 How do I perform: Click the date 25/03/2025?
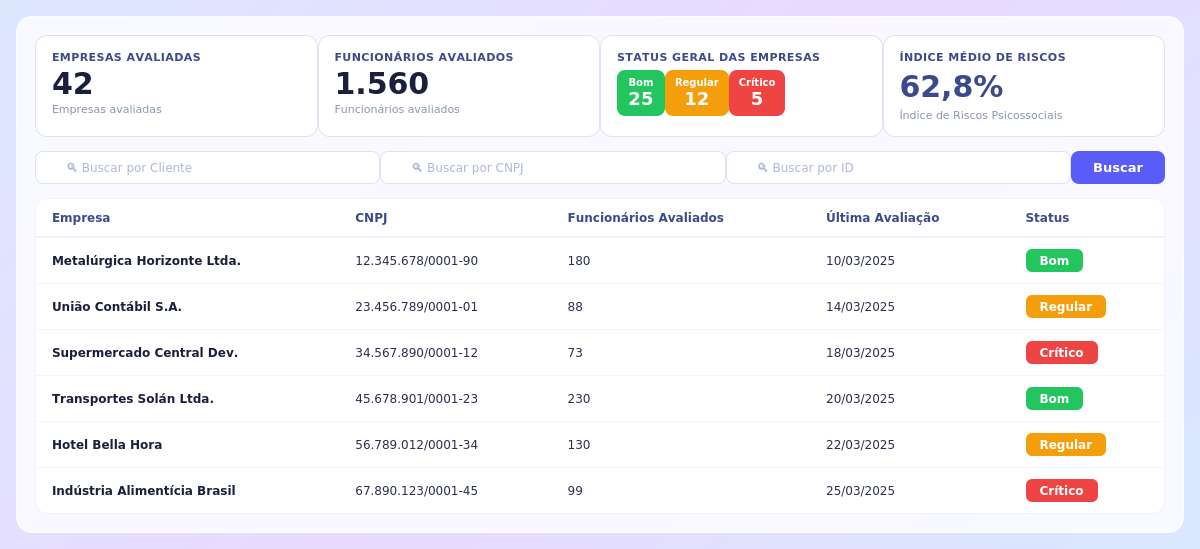coord(860,491)
